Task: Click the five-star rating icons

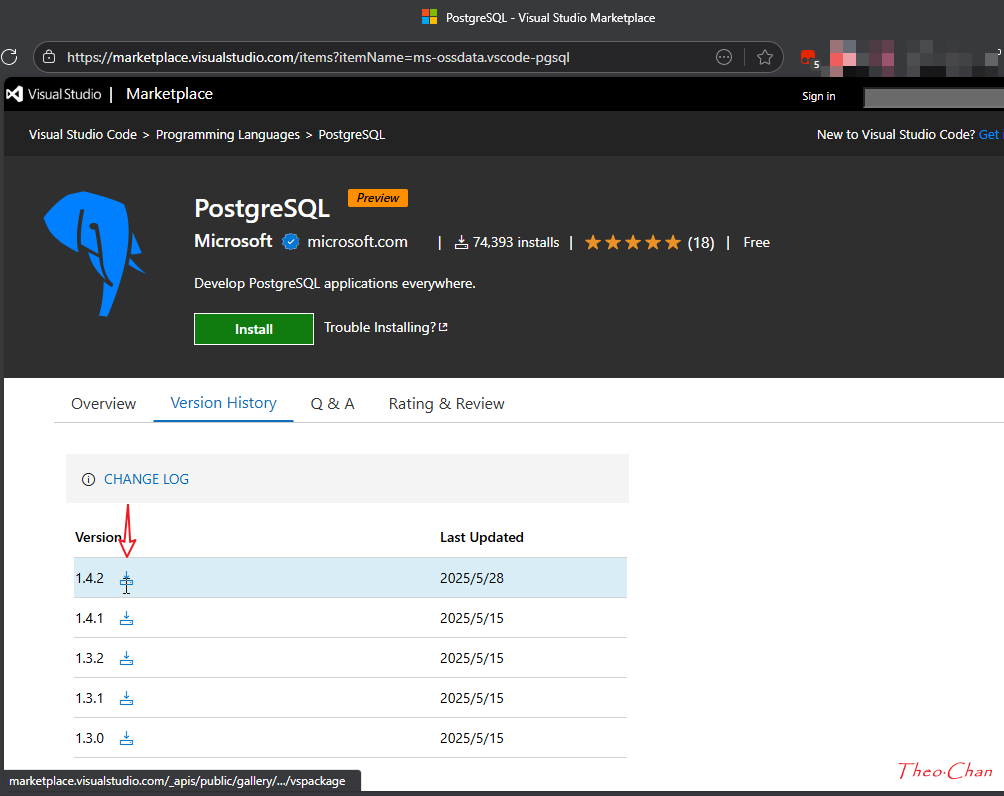Action: (633, 242)
